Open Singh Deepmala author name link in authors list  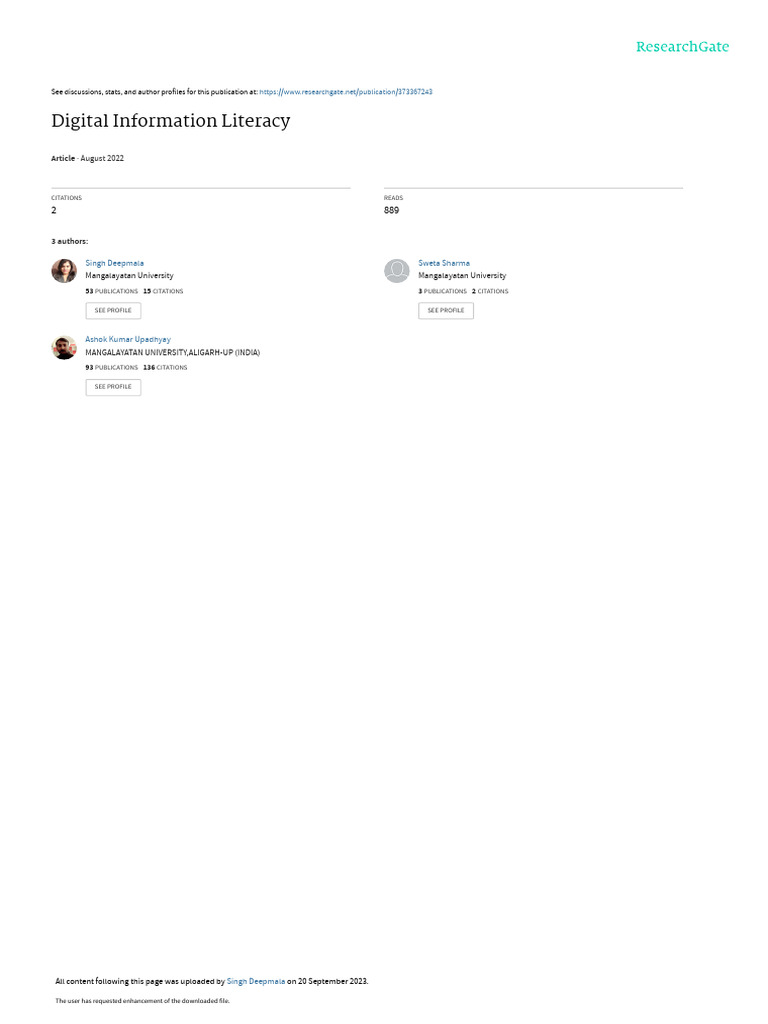click(x=114, y=263)
